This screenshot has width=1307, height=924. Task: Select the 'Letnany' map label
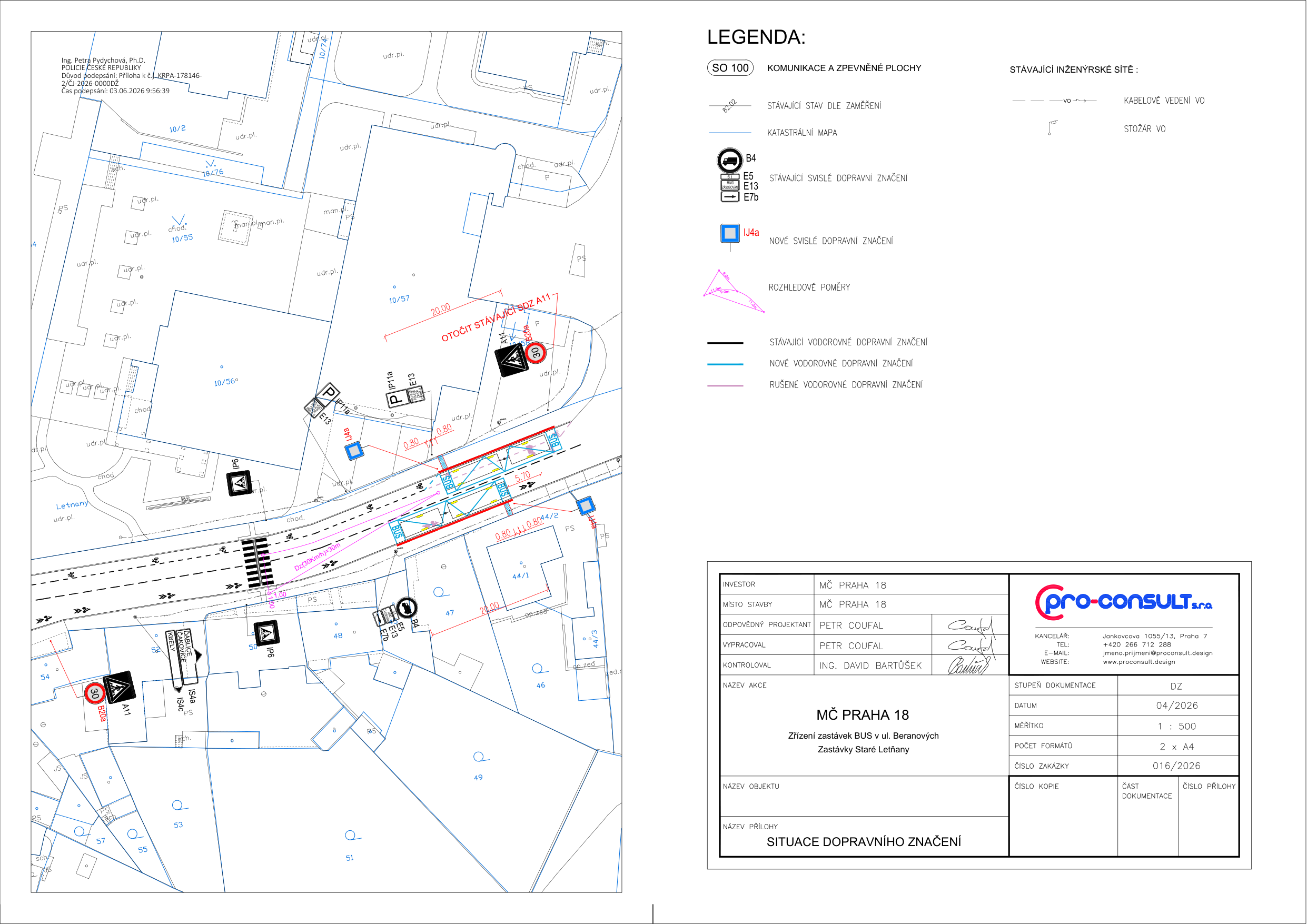(x=72, y=504)
